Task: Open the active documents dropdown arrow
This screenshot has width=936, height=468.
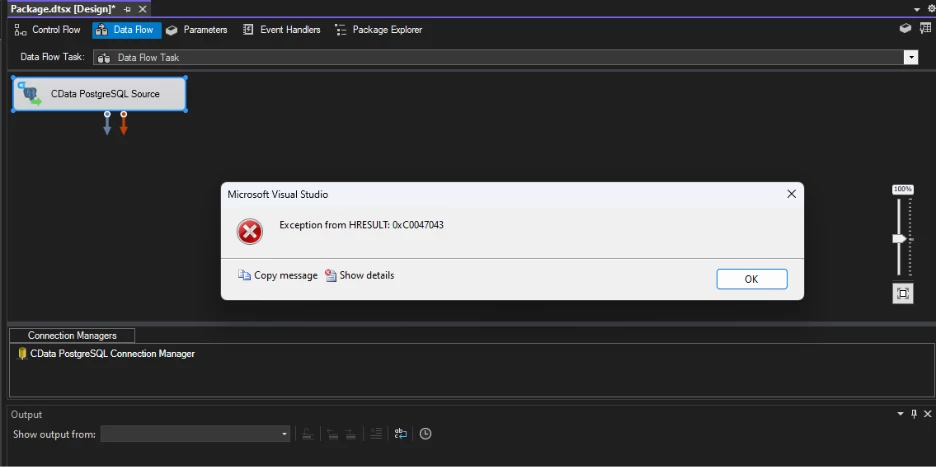Action: click(917, 10)
